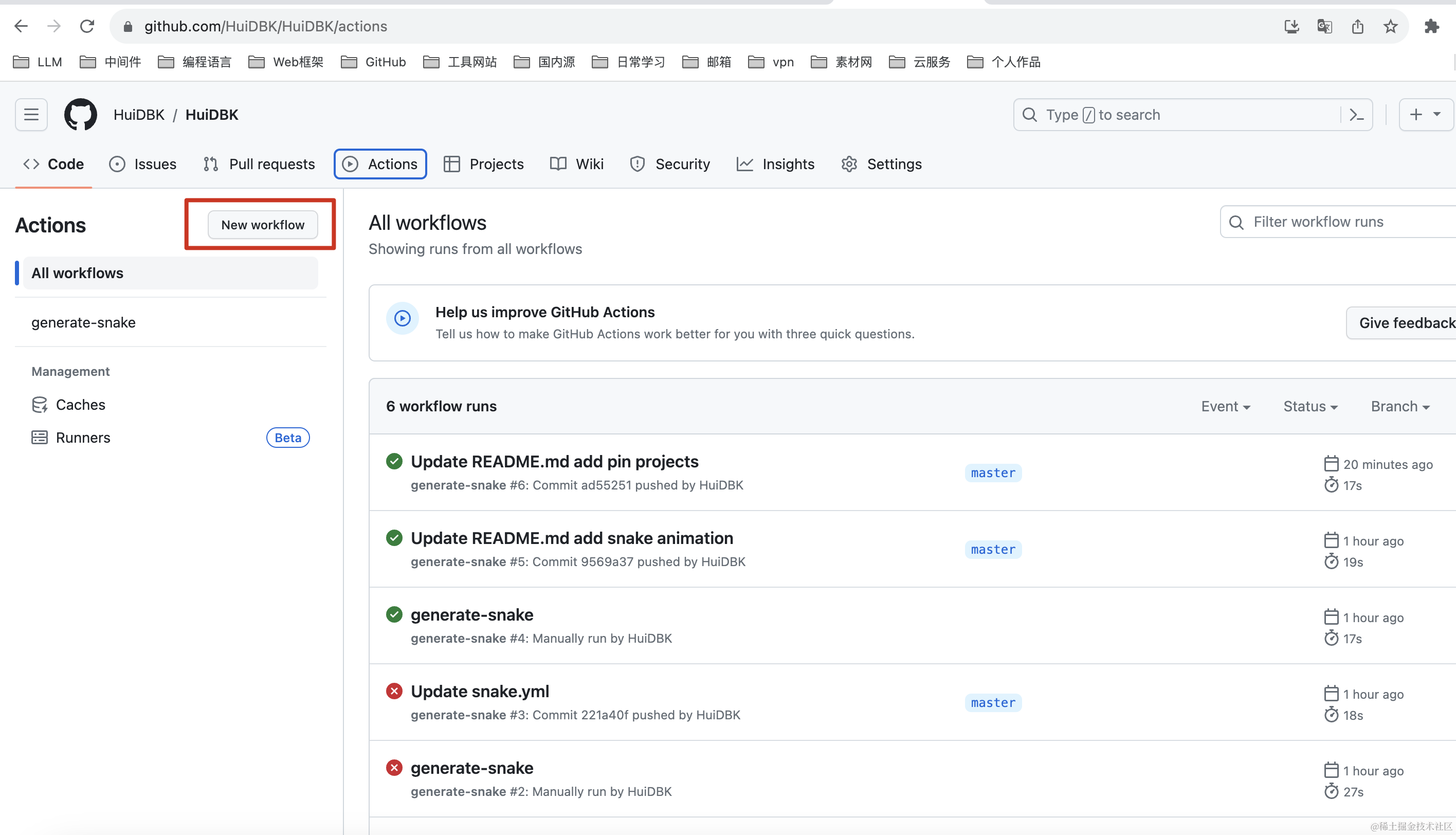Viewport: 1456px width, 835px height.
Task: Open the Event filter dropdown
Action: (1226, 406)
